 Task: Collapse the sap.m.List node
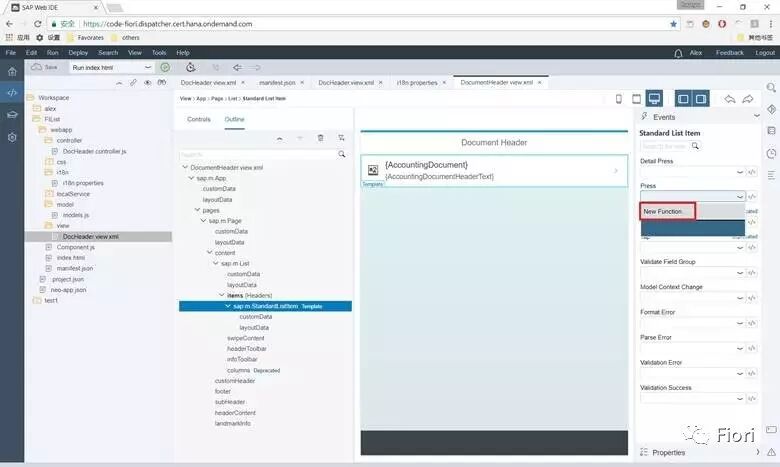pos(216,263)
